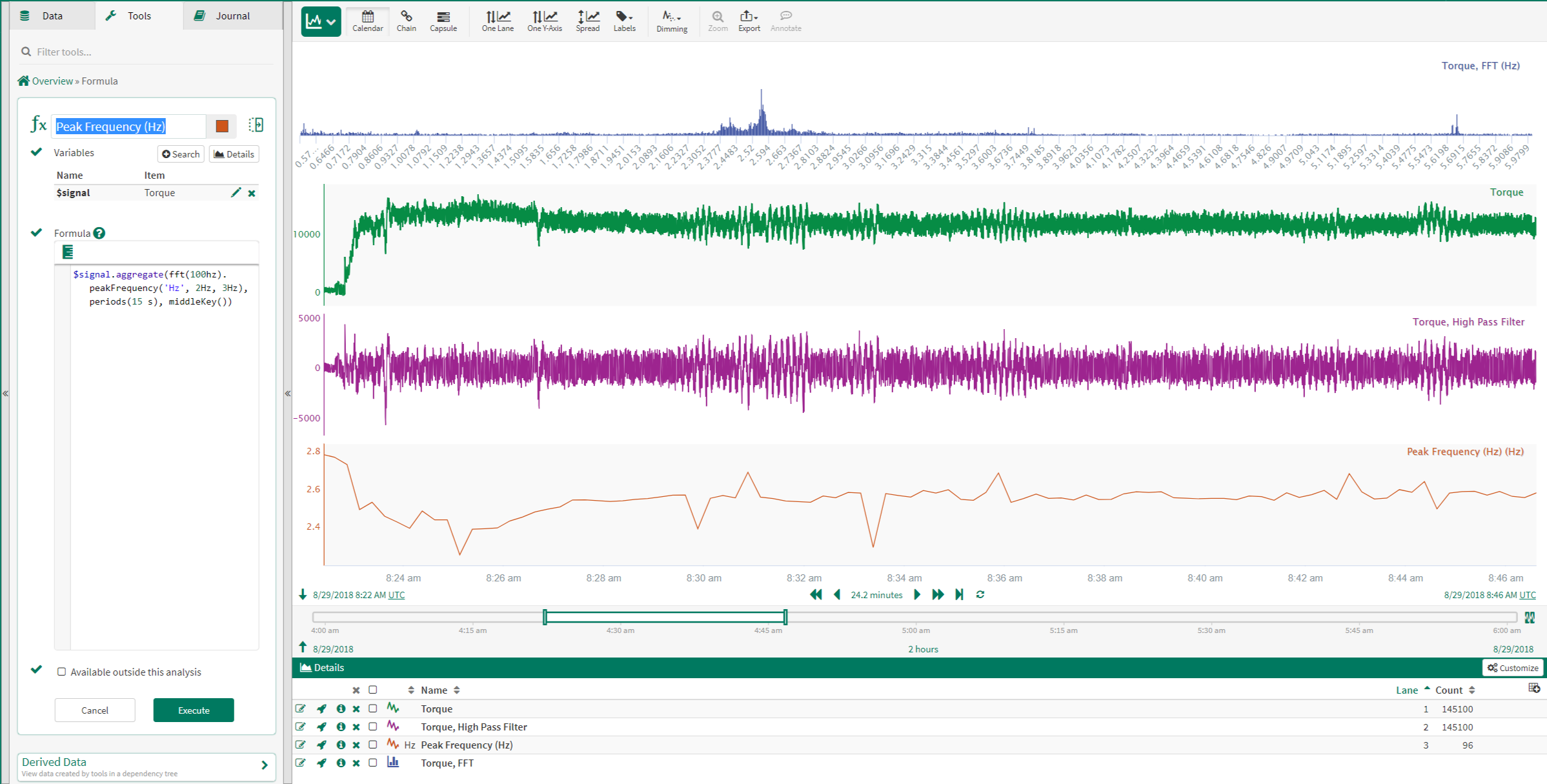The width and height of the screenshot is (1547, 784).
Task: Open the Formula help question icon
Action: point(99,233)
